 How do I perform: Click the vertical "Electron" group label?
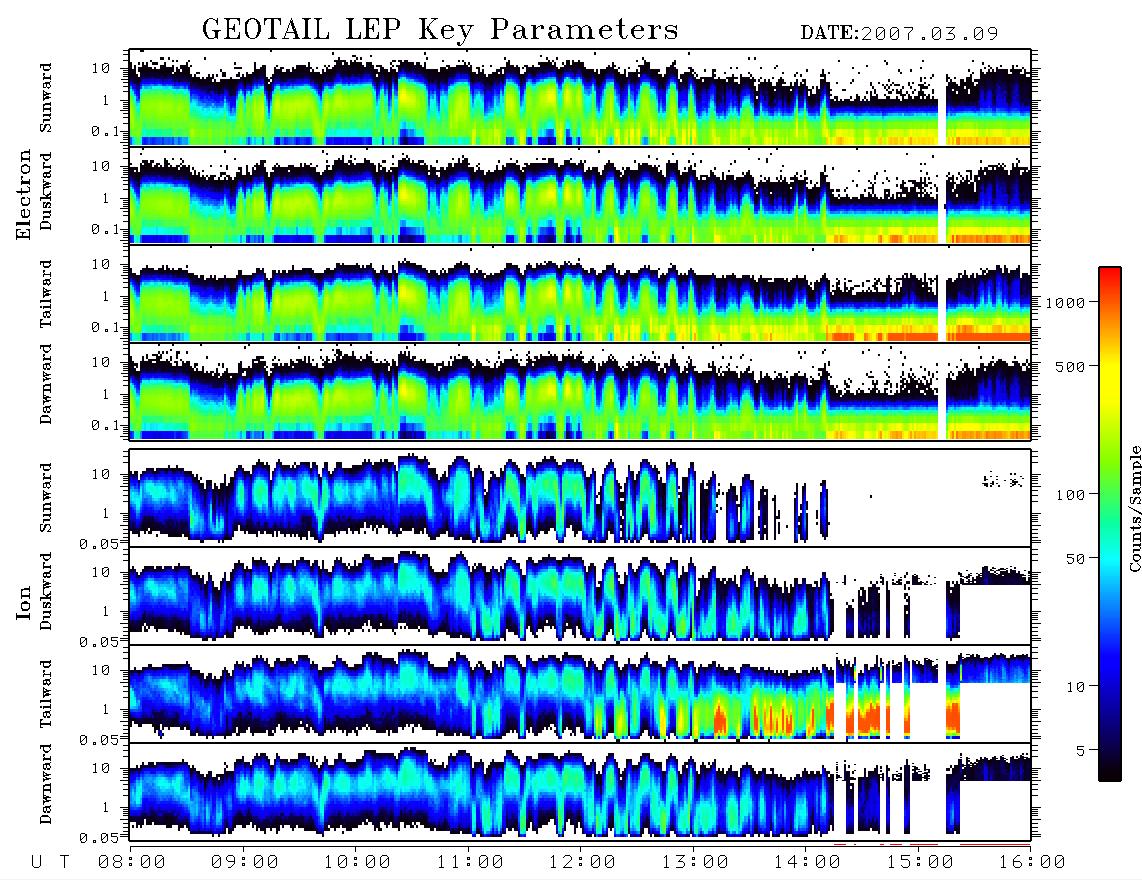[24, 195]
